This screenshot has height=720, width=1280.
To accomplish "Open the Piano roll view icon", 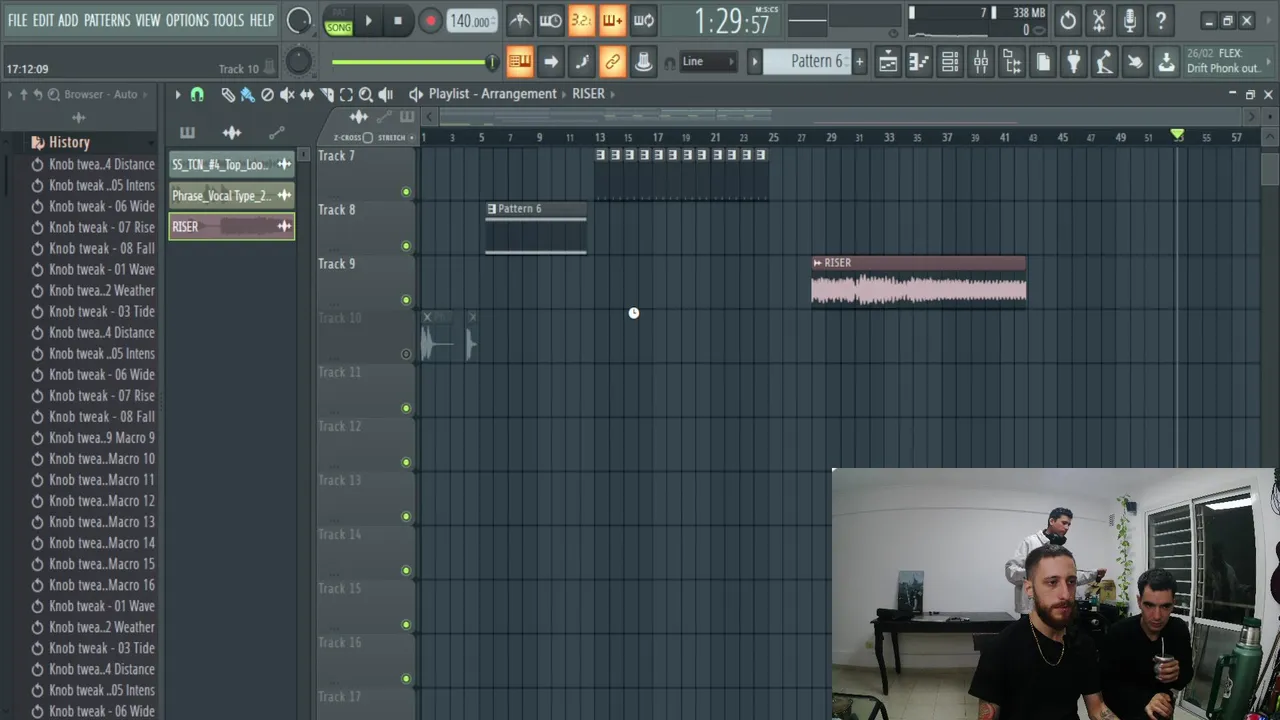I will click(919, 63).
